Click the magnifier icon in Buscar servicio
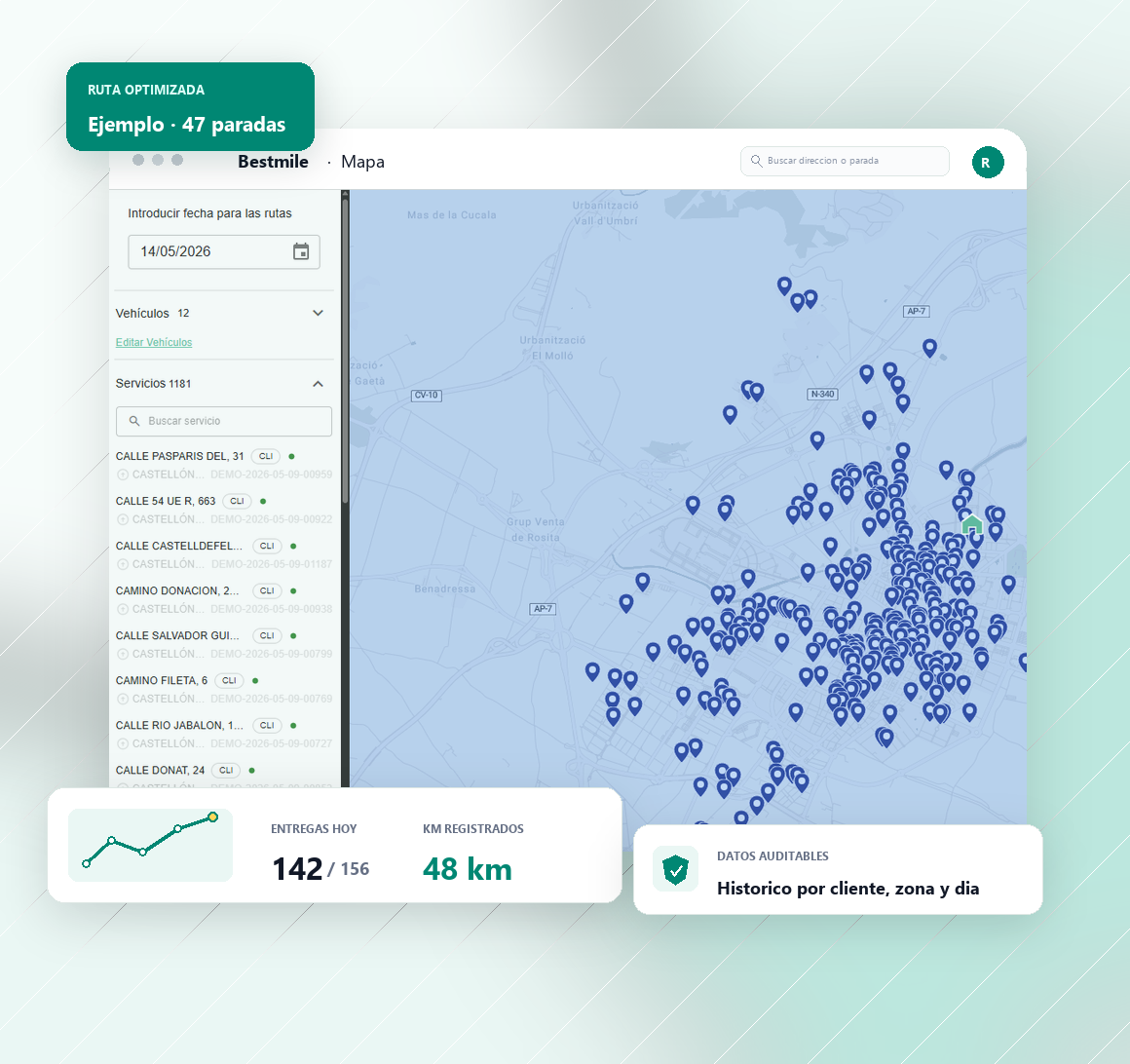 134,421
